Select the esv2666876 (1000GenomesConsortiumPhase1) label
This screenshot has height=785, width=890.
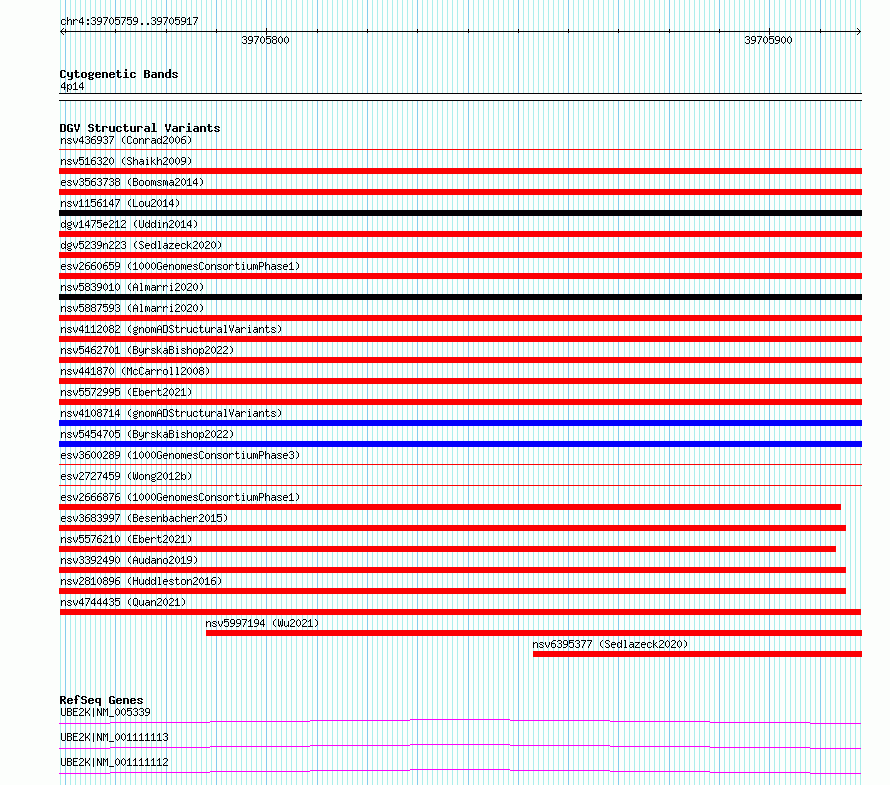tap(180, 497)
